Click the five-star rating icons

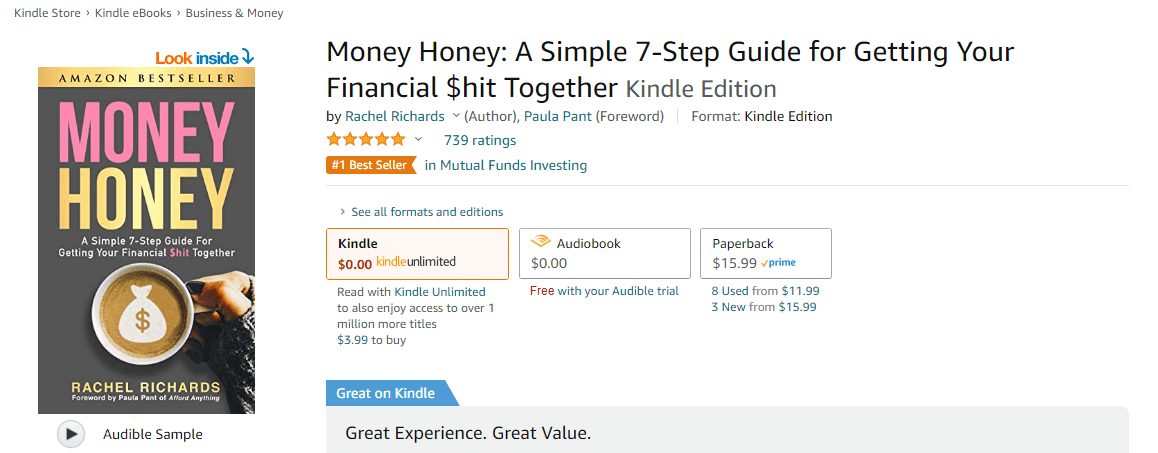[x=366, y=140]
